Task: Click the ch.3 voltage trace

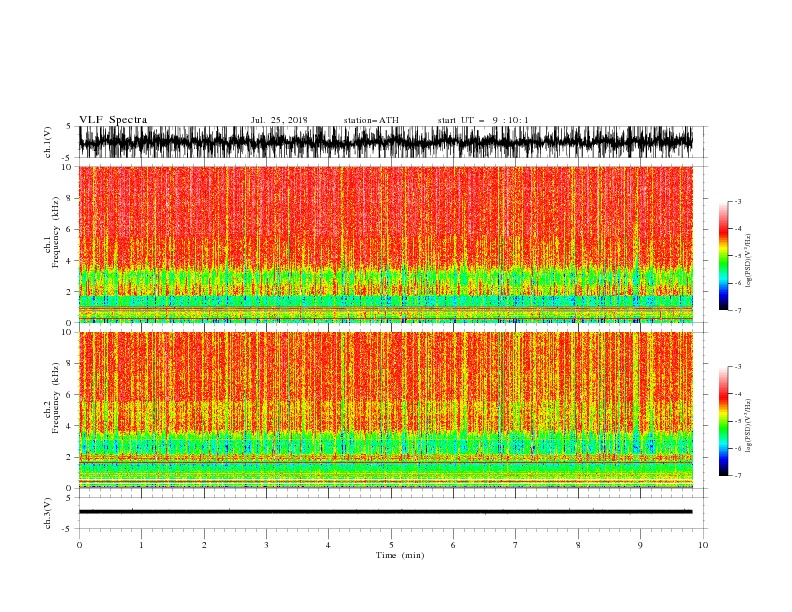Action: pyautogui.click(x=385, y=512)
